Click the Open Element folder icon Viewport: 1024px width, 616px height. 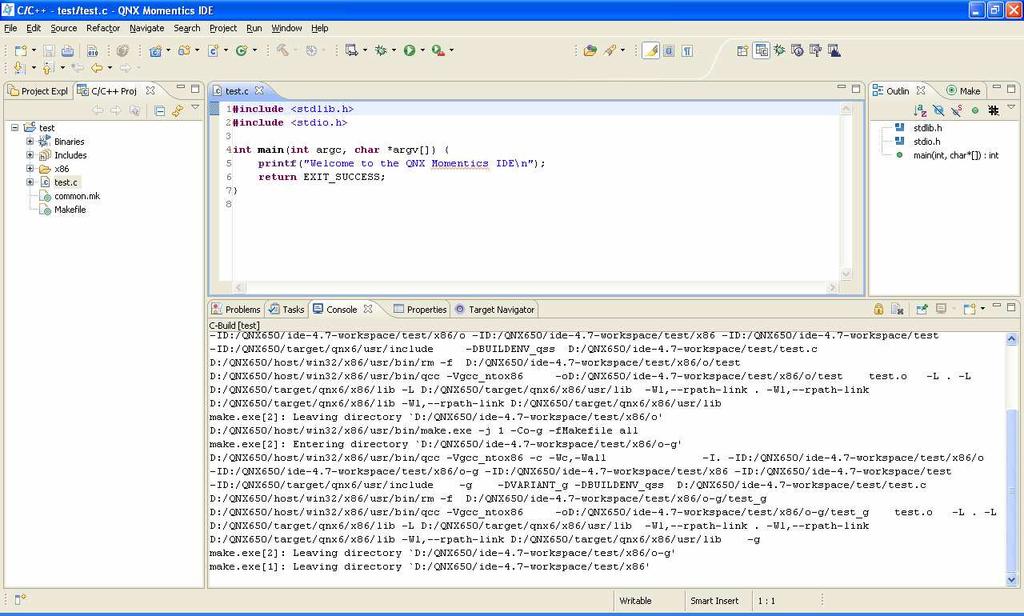pyautogui.click(x=590, y=51)
